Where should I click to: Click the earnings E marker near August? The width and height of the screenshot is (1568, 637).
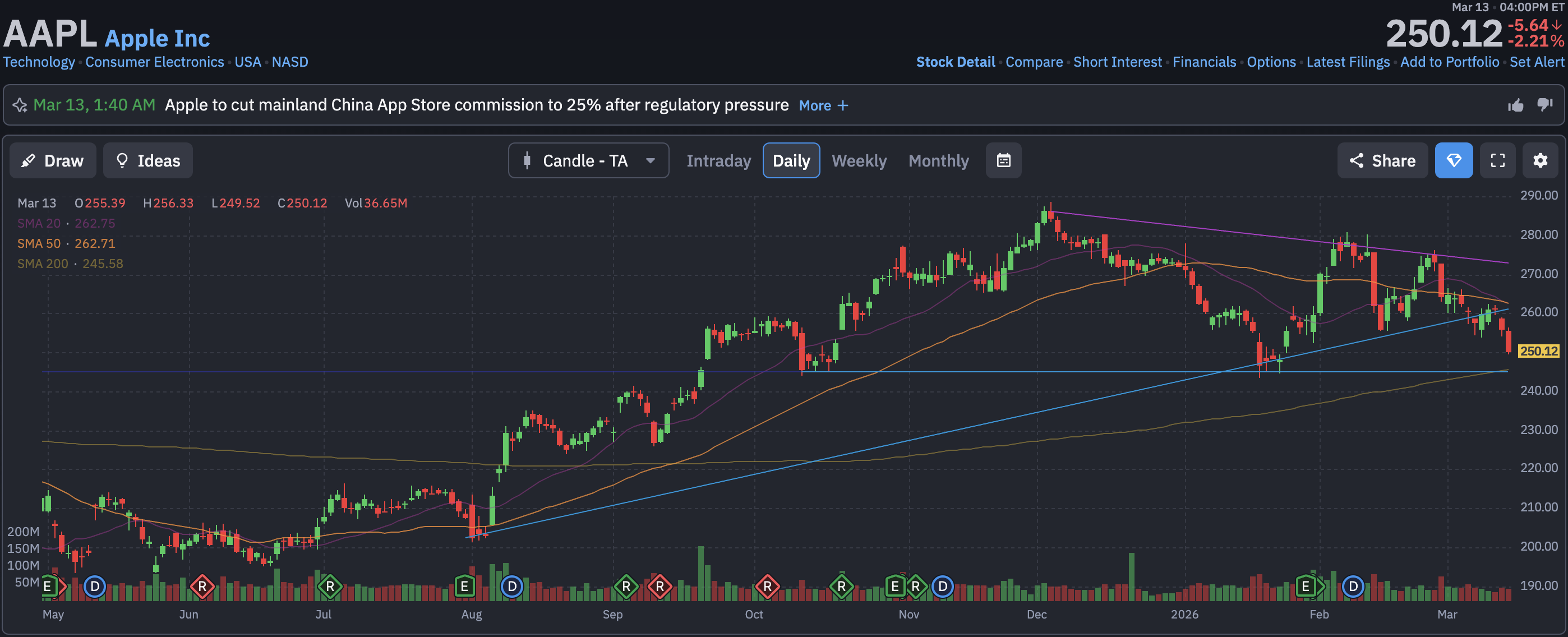point(464,587)
